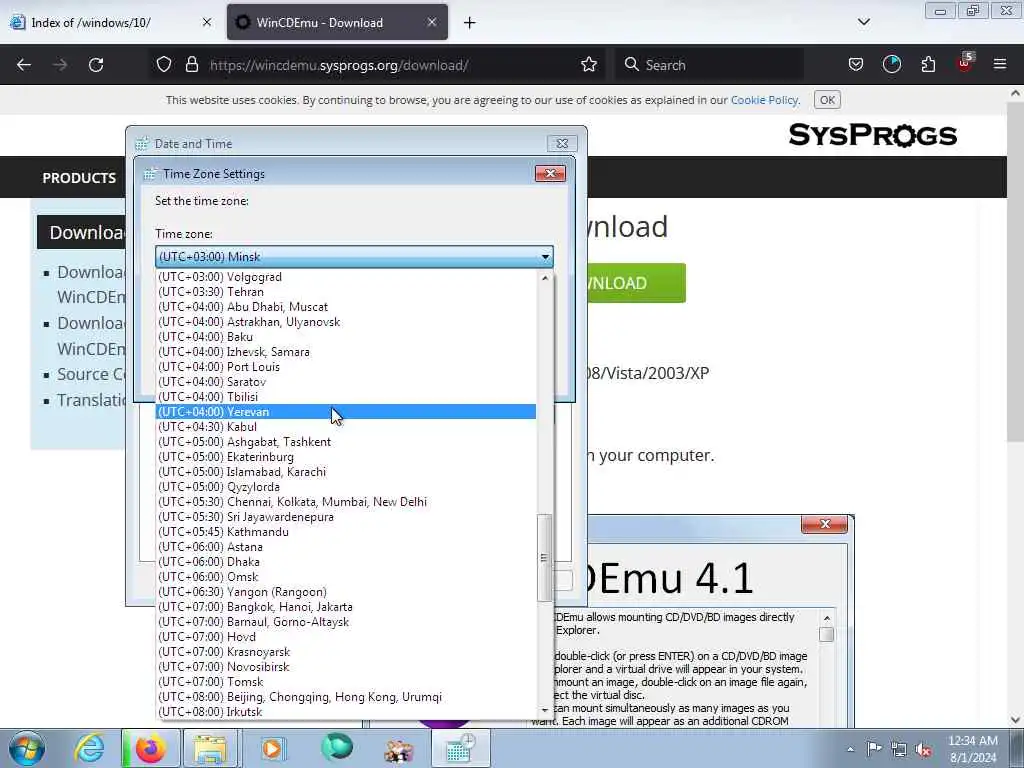1024x768 pixels.
Task: Select (UTC+06:00) Astana
Action: [345, 547]
